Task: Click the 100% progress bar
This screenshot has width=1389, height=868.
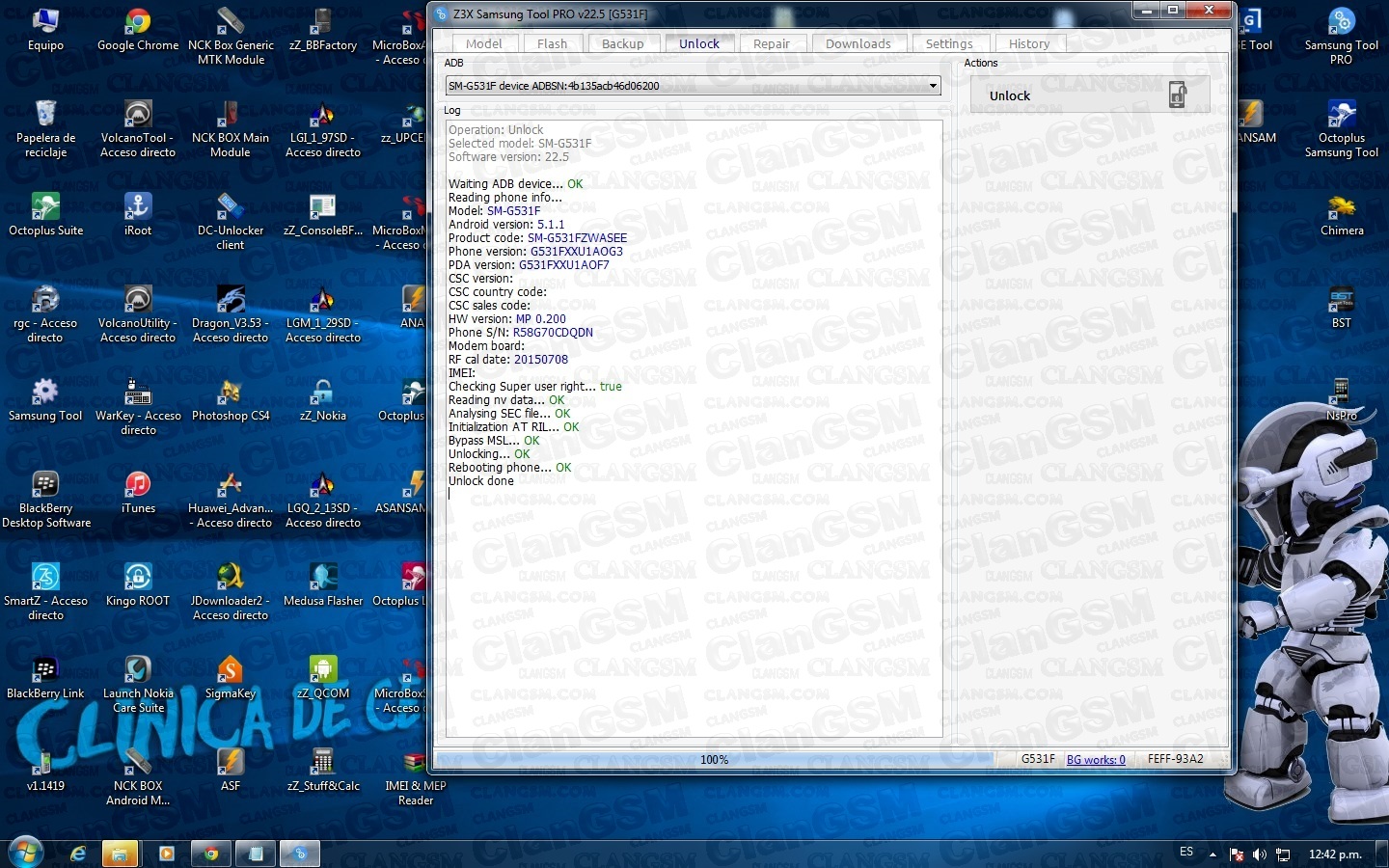Action: point(714,760)
